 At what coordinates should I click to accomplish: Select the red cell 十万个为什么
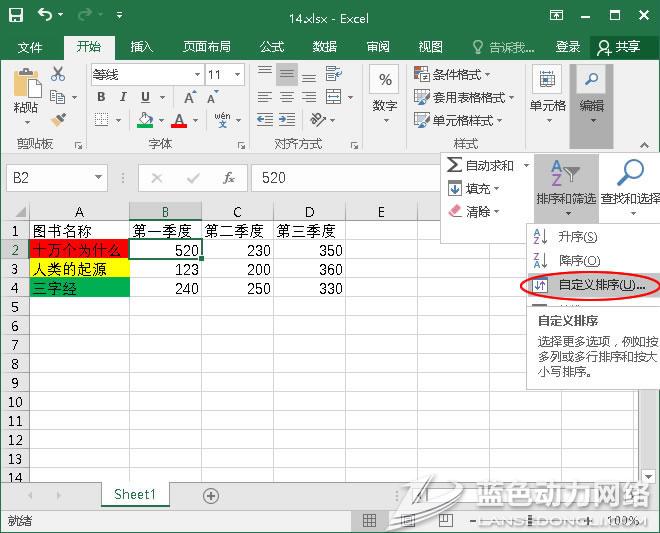(x=79, y=250)
